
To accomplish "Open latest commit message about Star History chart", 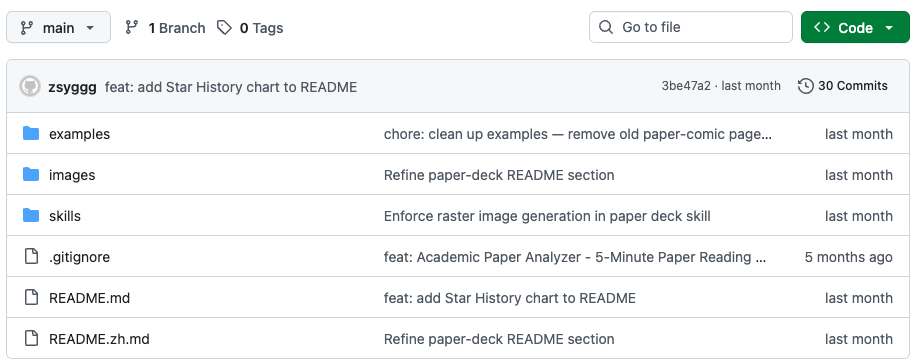I will 231,87.
